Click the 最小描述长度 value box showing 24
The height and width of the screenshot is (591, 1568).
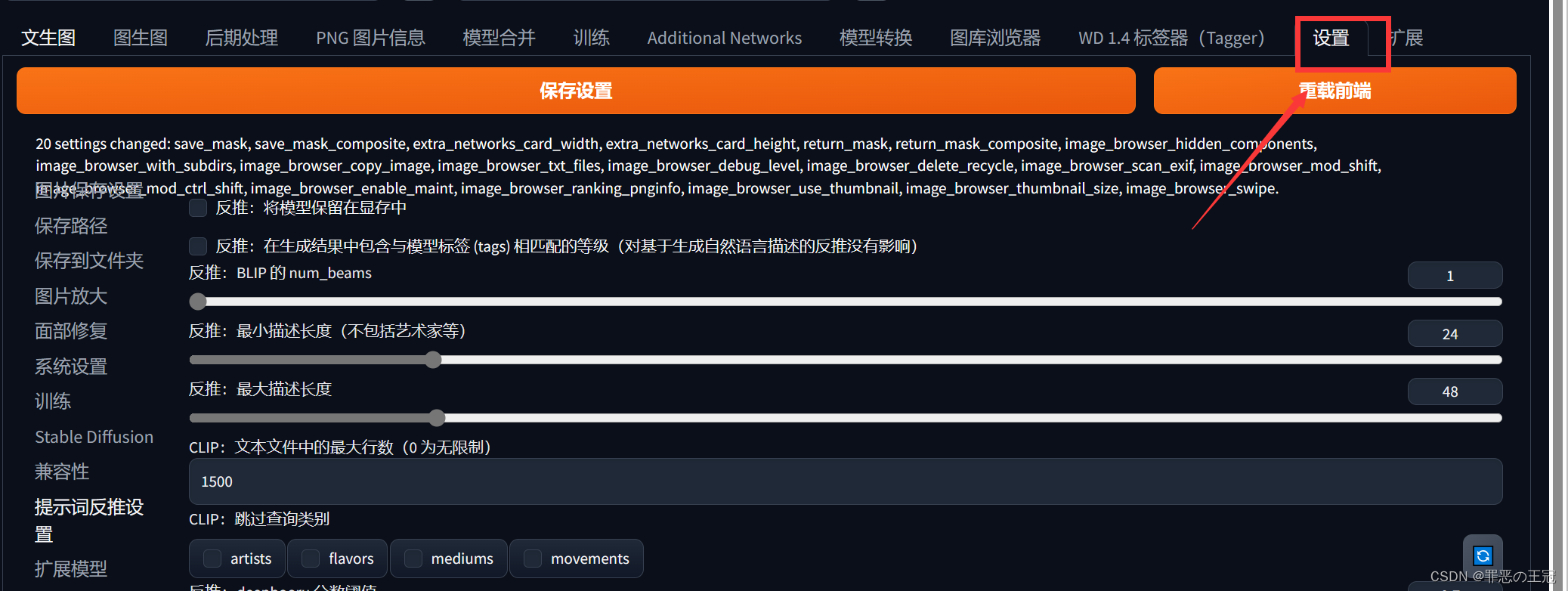pyautogui.click(x=1455, y=333)
